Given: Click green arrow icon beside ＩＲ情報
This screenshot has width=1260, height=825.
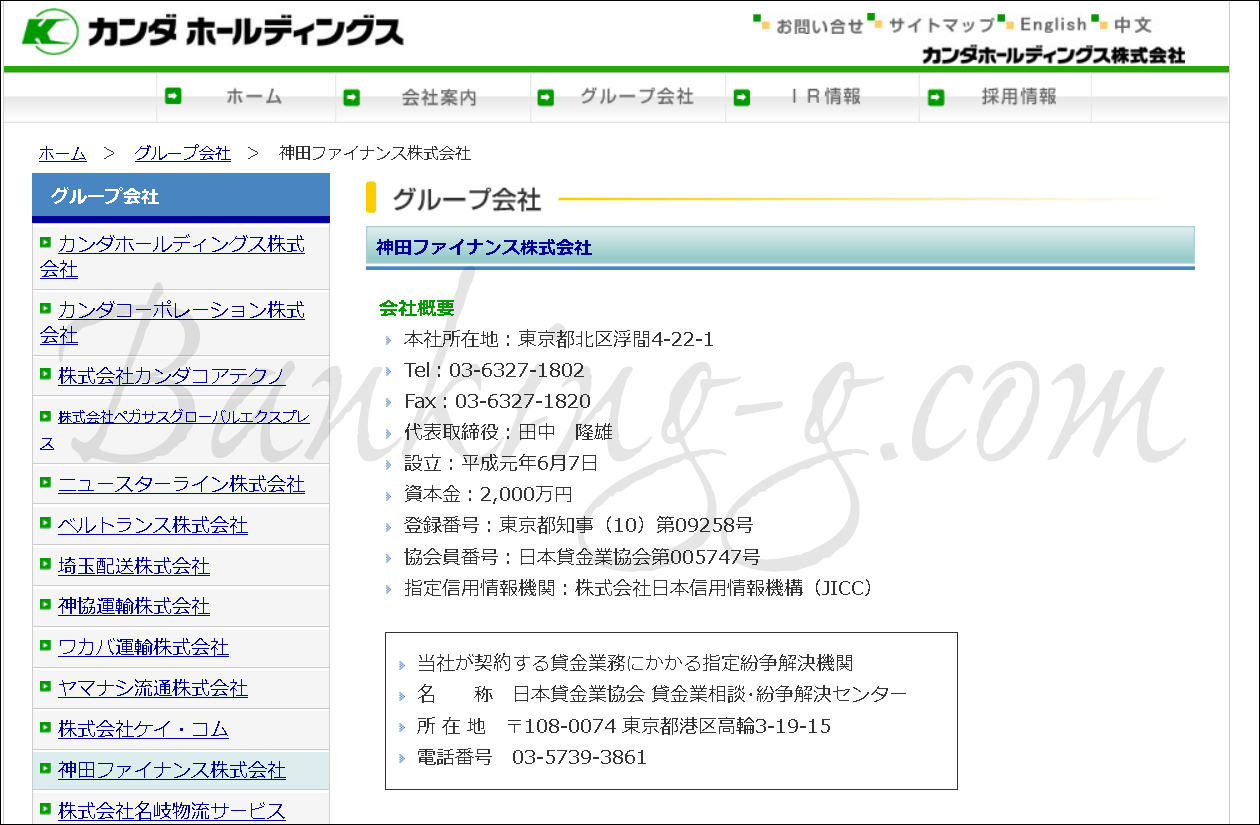Looking at the screenshot, I should click(741, 97).
